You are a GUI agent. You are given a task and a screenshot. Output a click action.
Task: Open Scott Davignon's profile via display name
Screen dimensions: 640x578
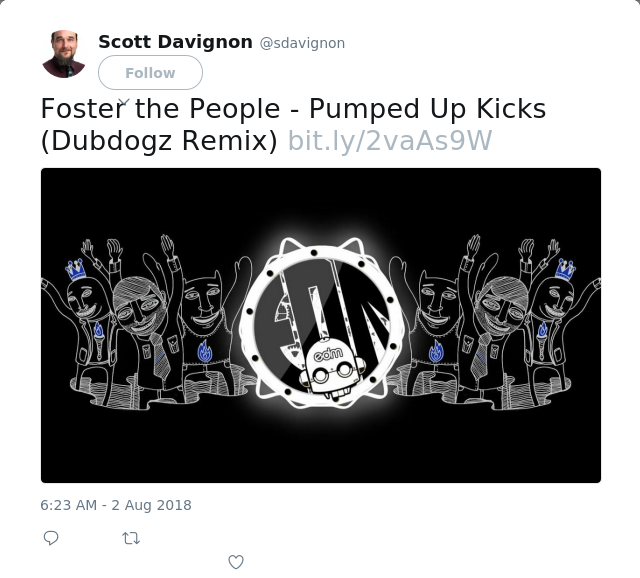point(176,42)
